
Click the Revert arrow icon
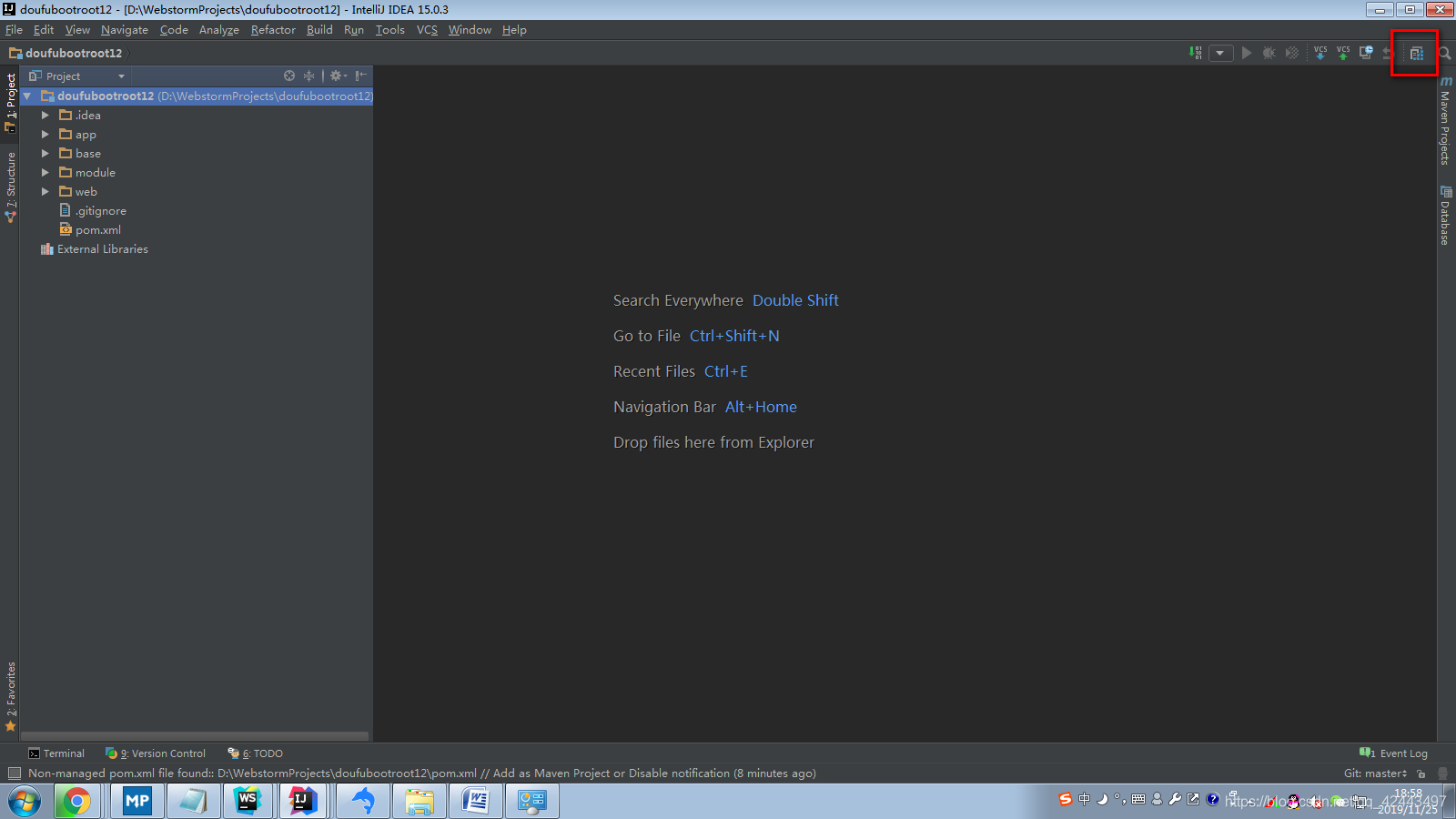pos(1388,53)
